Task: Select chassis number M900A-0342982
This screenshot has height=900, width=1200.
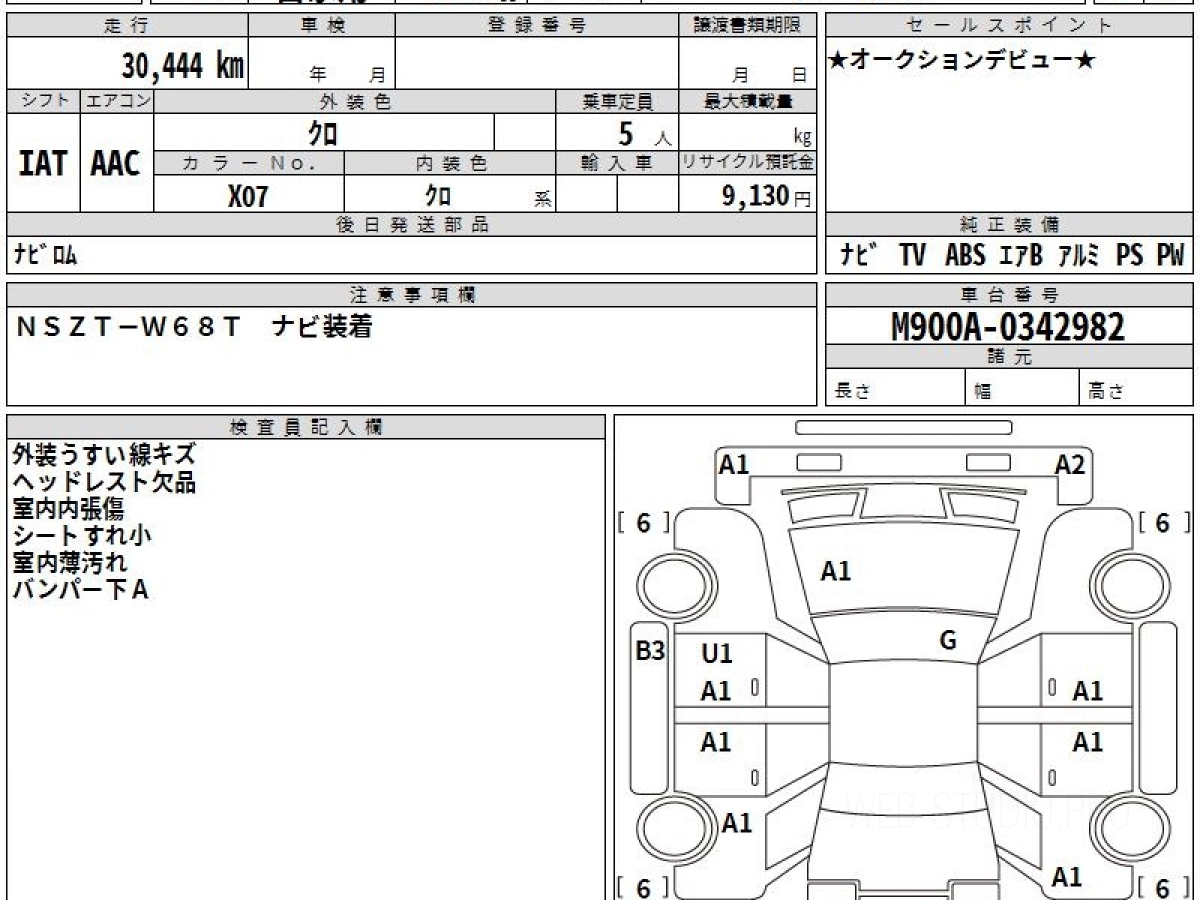Action: coord(1009,326)
